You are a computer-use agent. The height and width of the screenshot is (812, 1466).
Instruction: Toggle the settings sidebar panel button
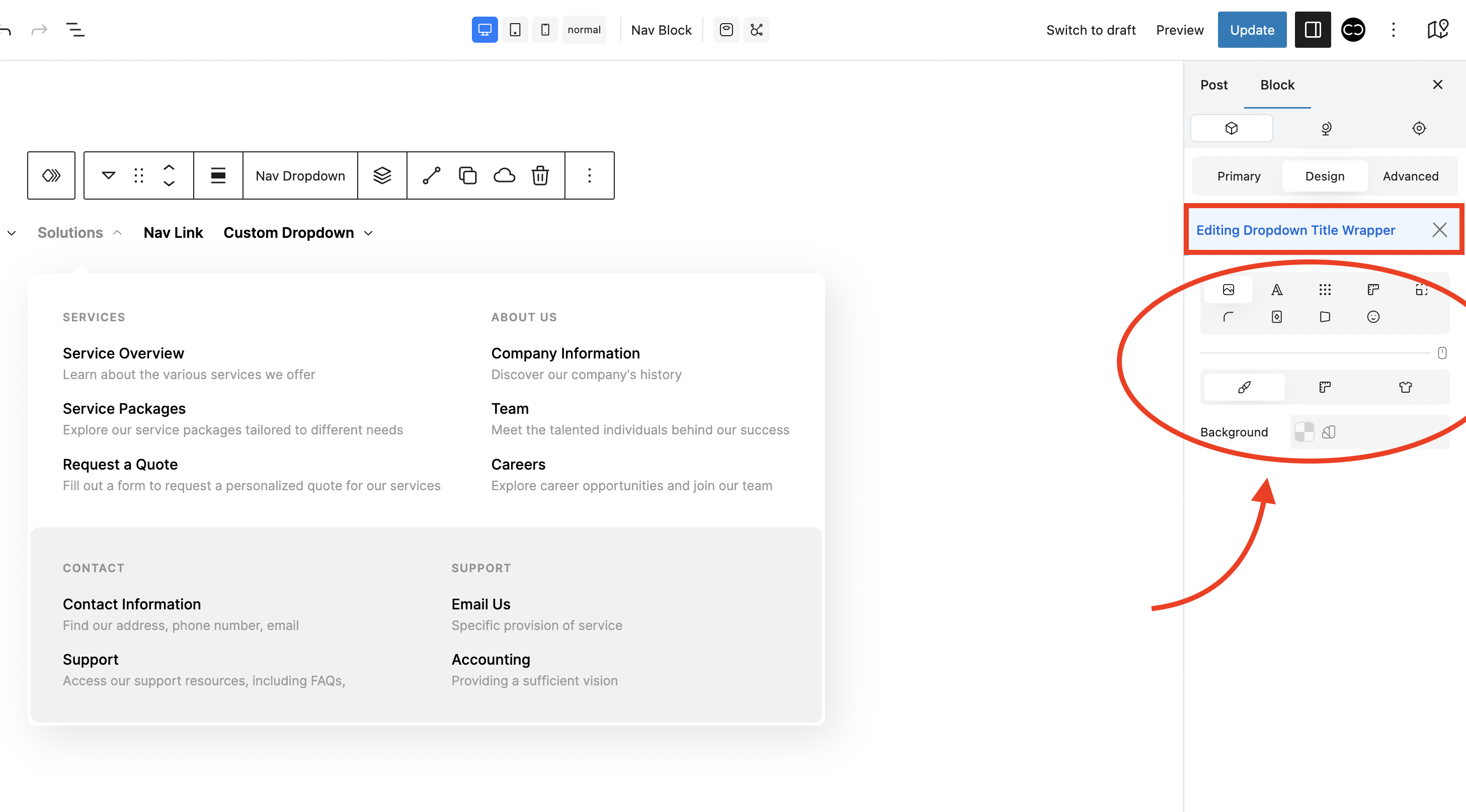(x=1312, y=30)
